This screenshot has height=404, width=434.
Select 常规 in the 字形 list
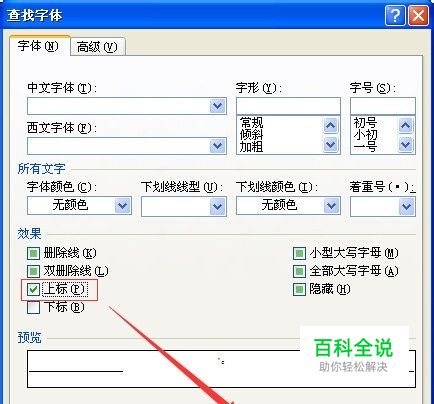[252, 123]
